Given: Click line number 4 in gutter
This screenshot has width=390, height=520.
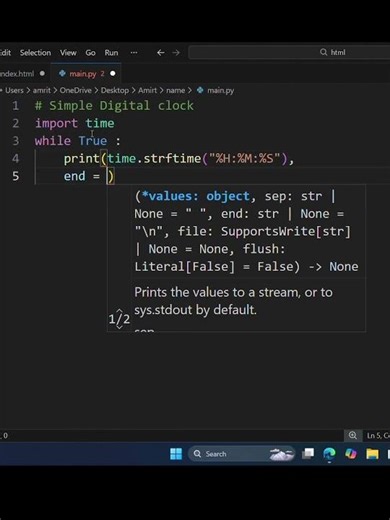Looking at the screenshot, I should [16, 158].
